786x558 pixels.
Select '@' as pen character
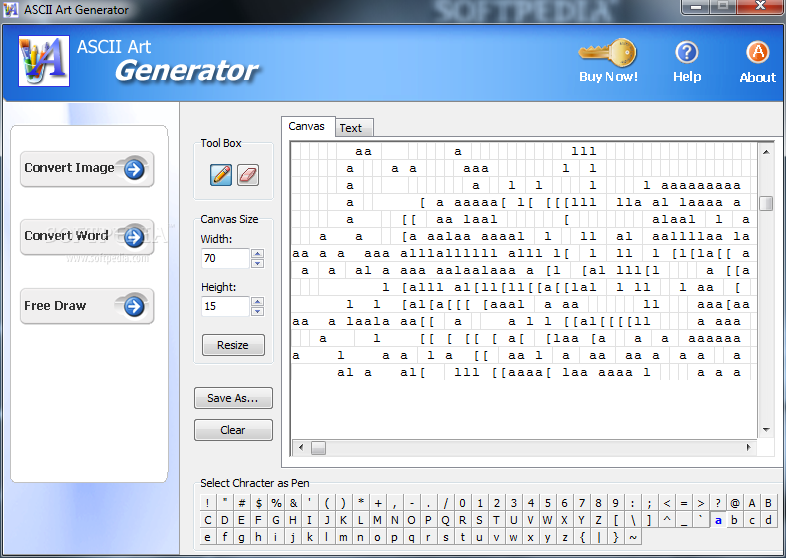pyautogui.click(x=735, y=503)
